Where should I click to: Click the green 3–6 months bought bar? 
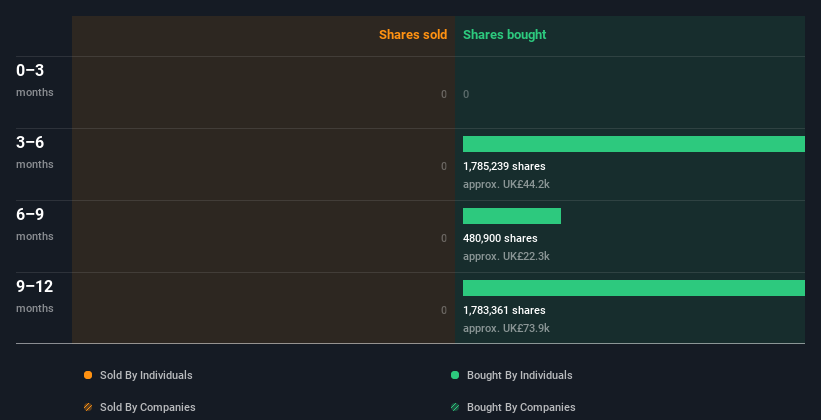pyautogui.click(x=634, y=144)
